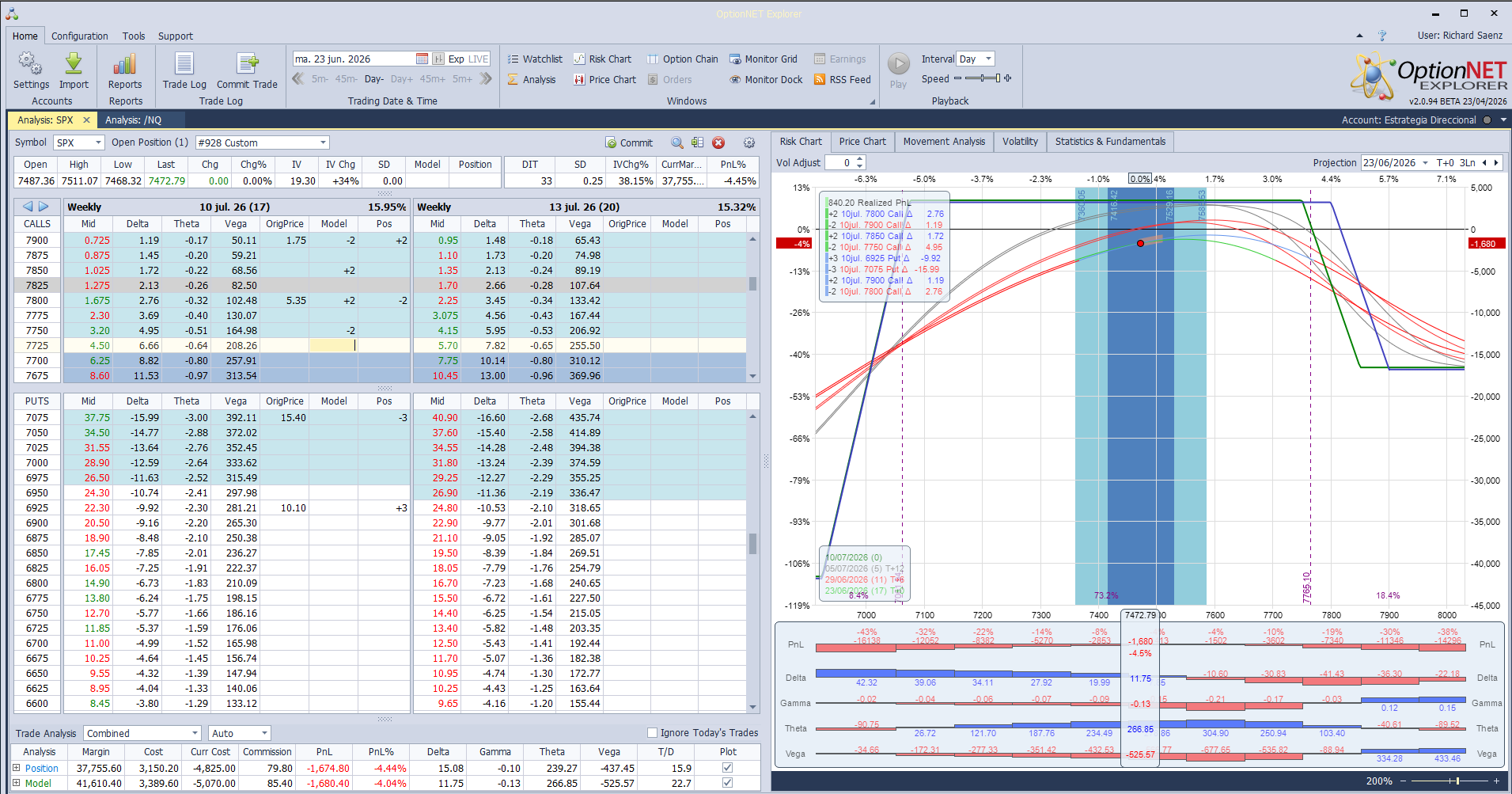Toggle the LIVE mode indicator
Viewport: 1512px width, 794px height.
click(x=479, y=59)
